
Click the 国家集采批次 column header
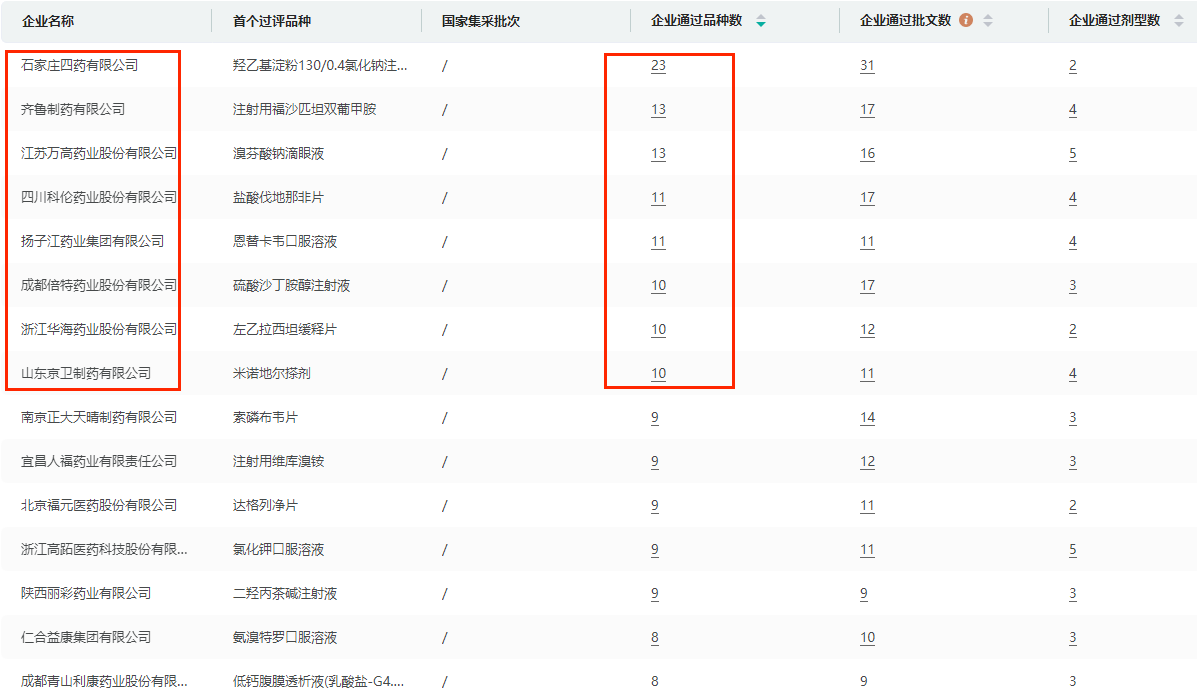click(481, 21)
